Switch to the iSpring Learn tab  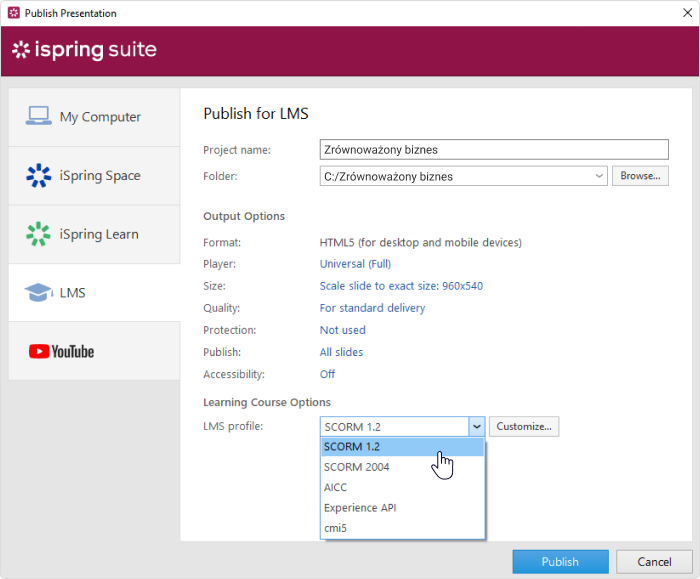(x=94, y=234)
